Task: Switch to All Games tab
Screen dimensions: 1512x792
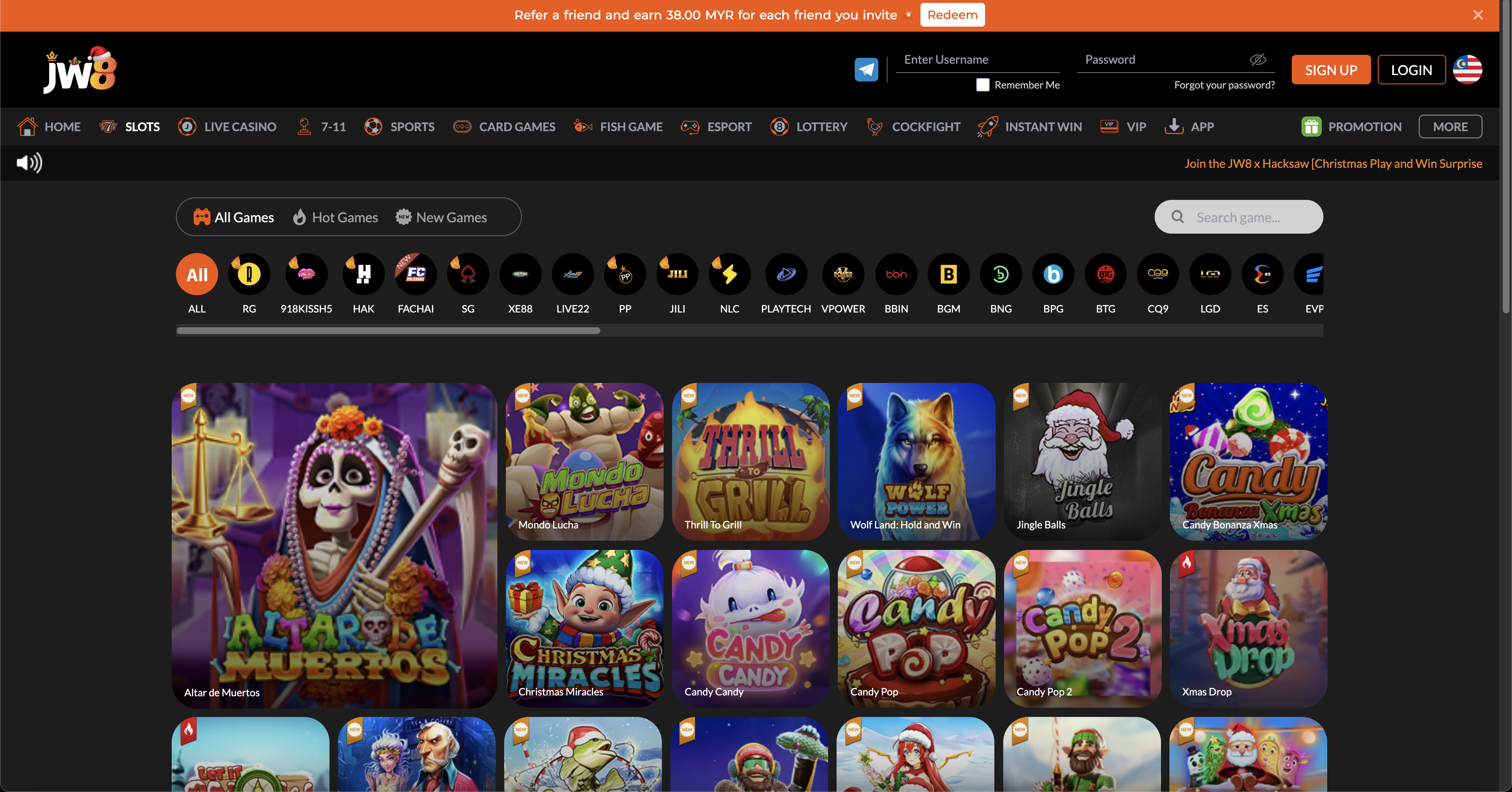Action: (234, 217)
